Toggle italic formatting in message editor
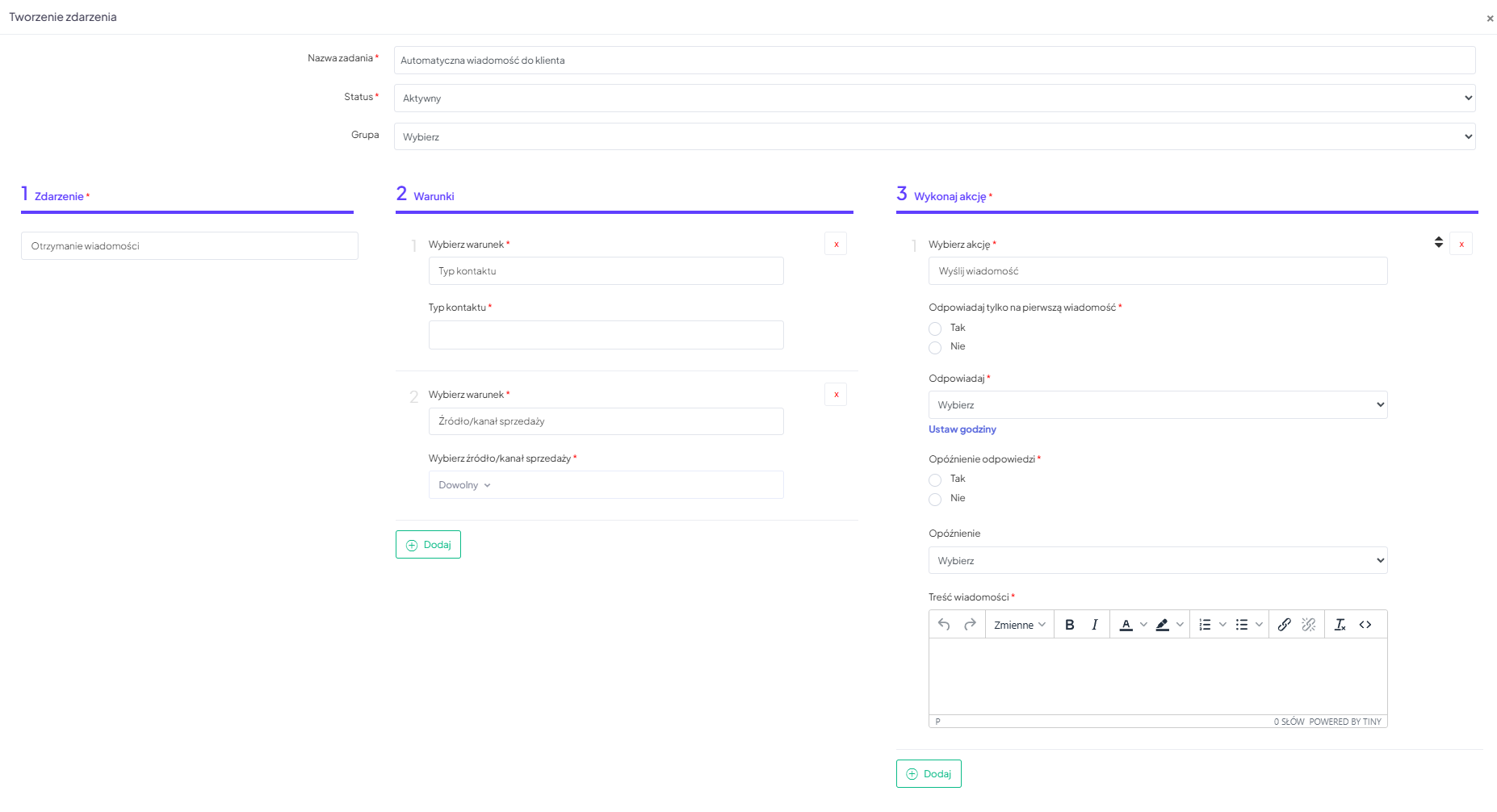The width and height of the screenshot is (1497, 812). (x=1094, y=625)
